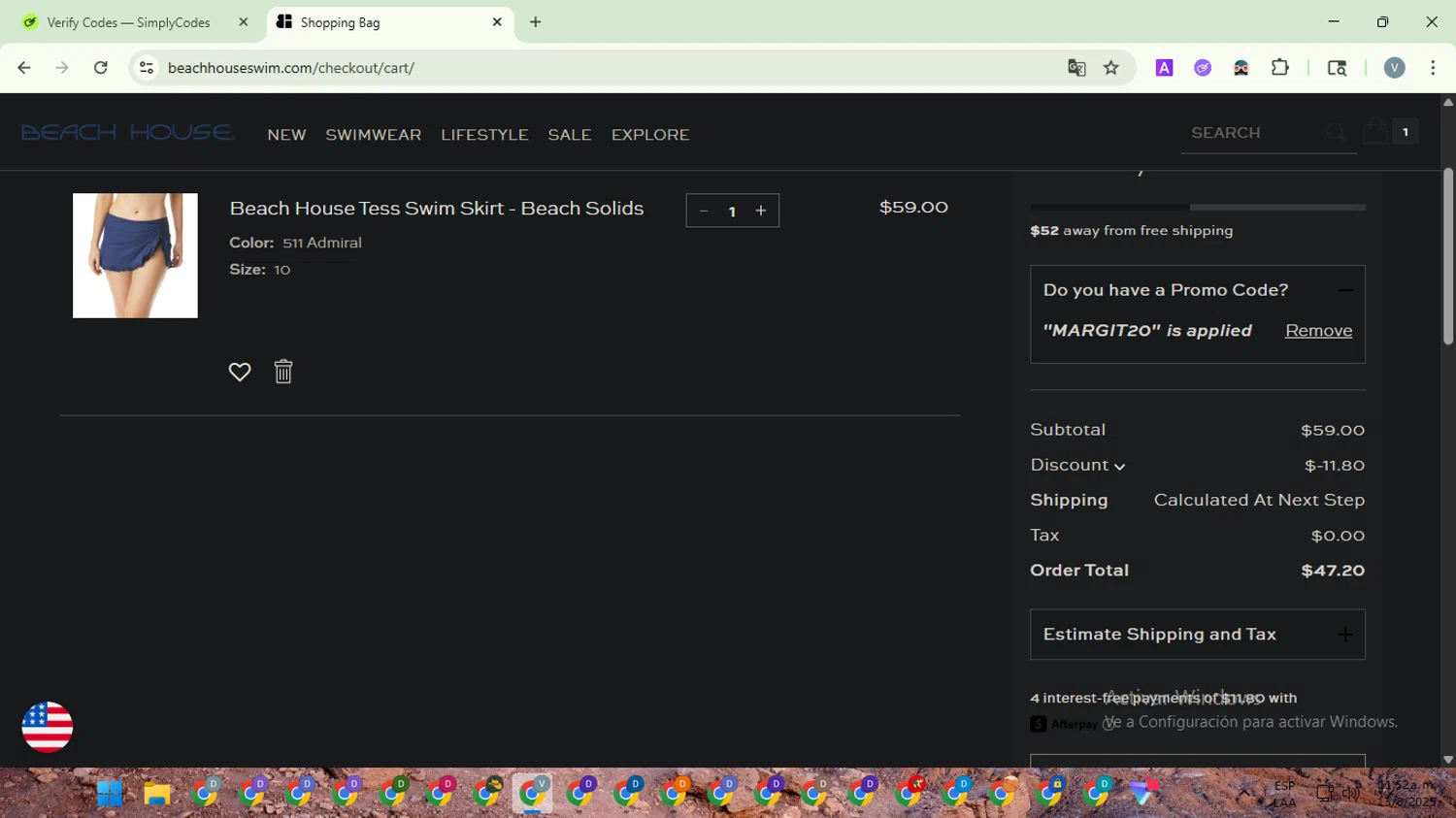This screenshot has width=1456, height=818.
Task: Close the Shopping Bag tab
Action: click(497, 22)
